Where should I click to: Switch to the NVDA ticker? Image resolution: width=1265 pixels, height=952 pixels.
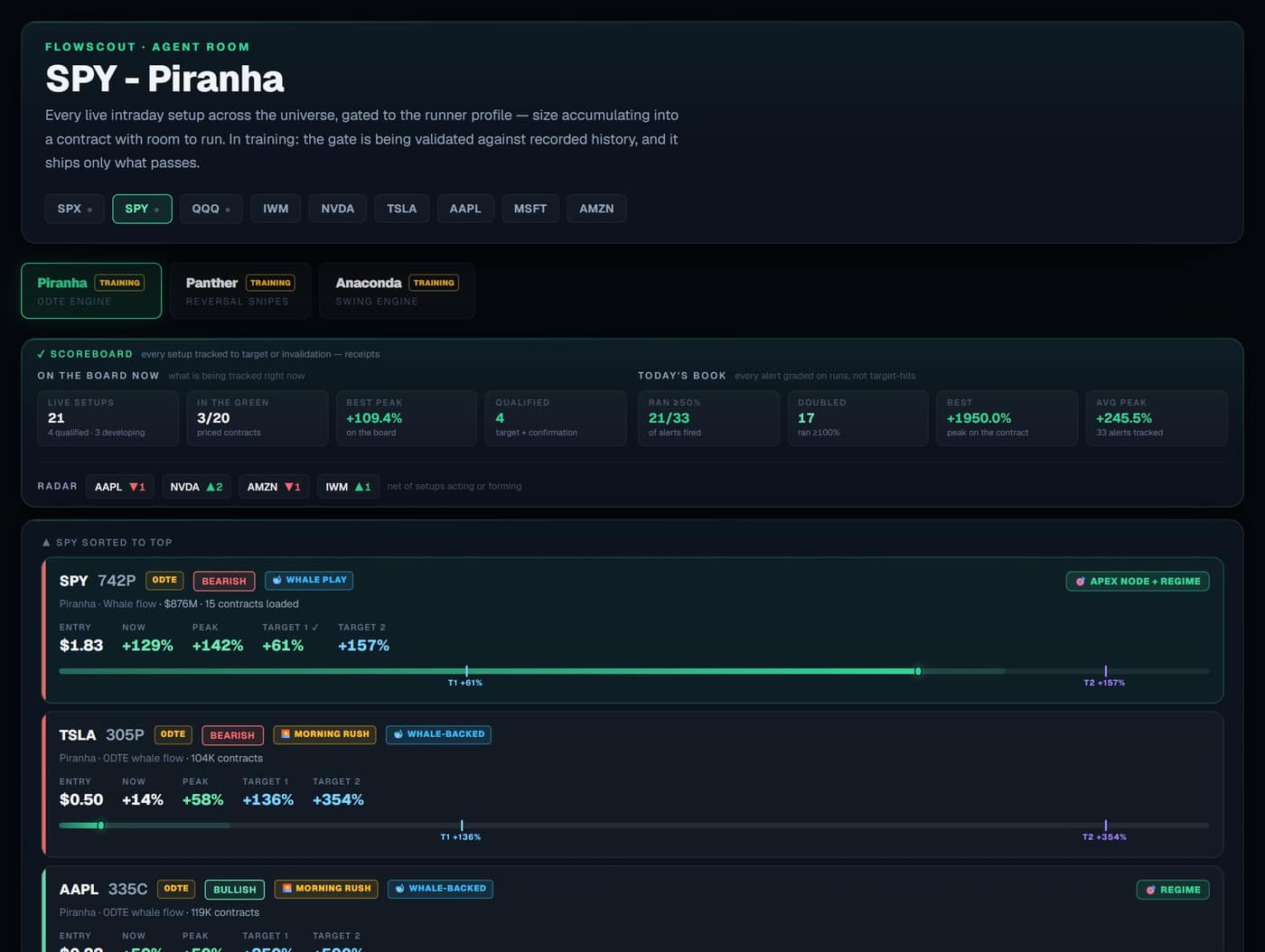tap(338, 209)
